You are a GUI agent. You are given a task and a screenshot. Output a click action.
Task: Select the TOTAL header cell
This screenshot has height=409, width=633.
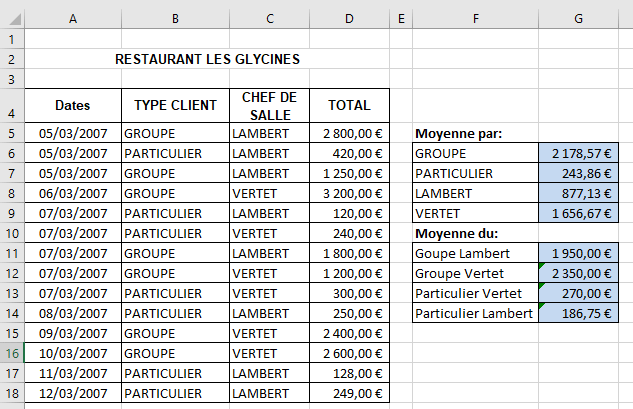point(348,105)
